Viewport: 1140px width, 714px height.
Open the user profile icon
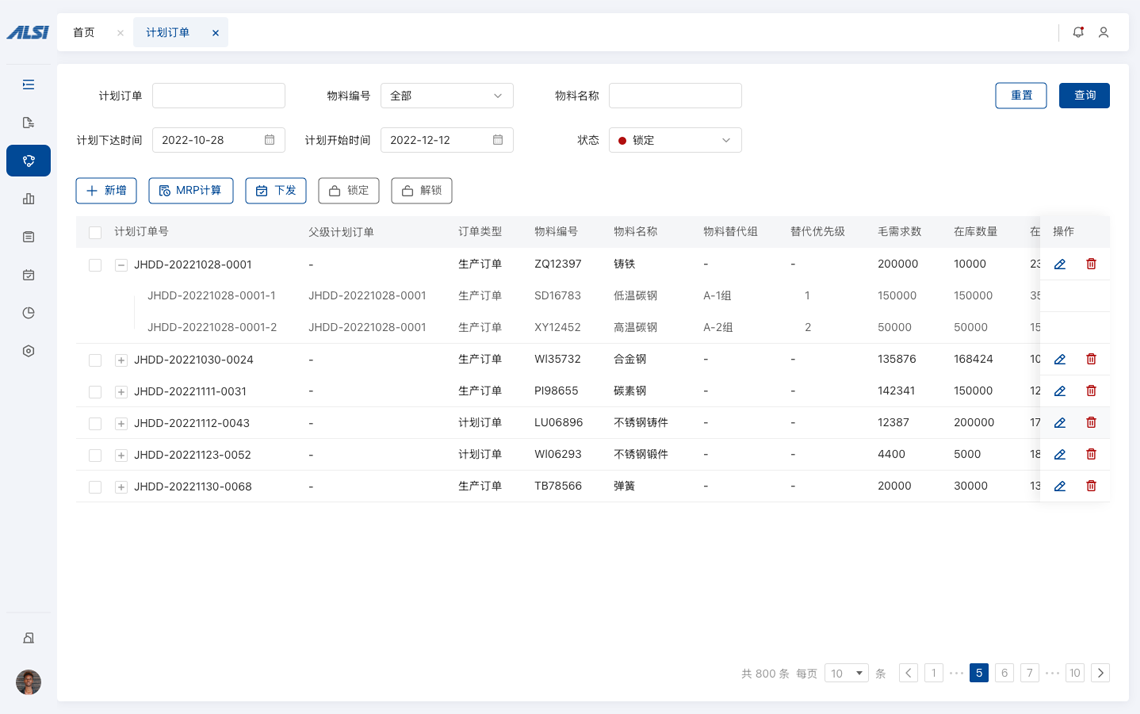click(1104, 32)
